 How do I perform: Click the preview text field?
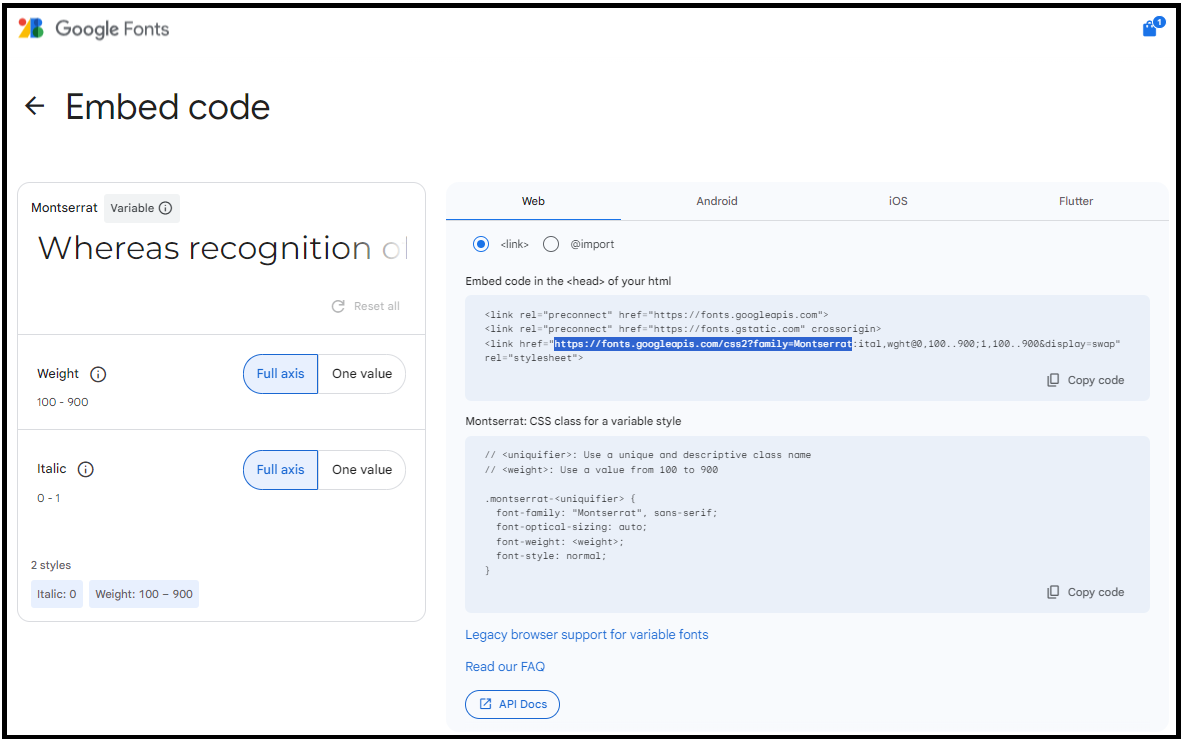coord(222,248)
